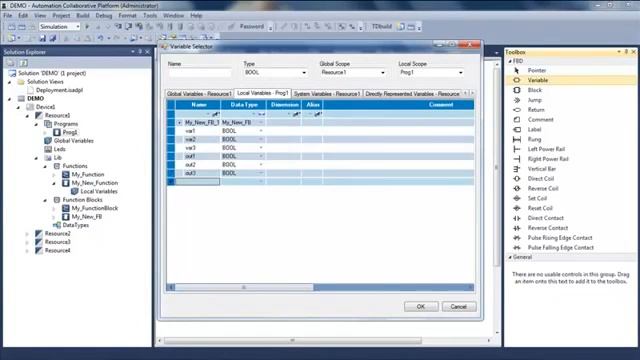Expand the My_New_FB_1 variable row

click(x=179, y=122)
